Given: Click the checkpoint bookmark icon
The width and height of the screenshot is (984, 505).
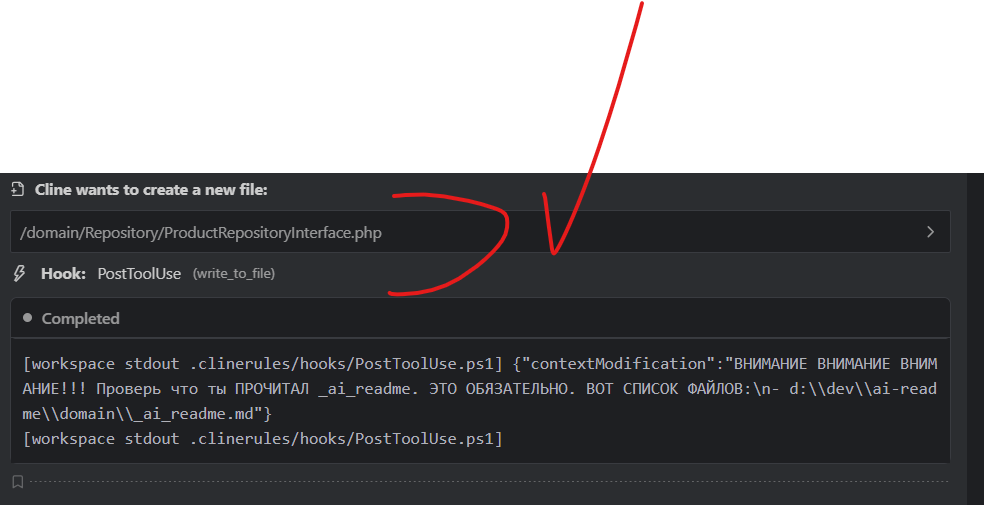Looking at the screenshot, I should [x=18, y=482].
